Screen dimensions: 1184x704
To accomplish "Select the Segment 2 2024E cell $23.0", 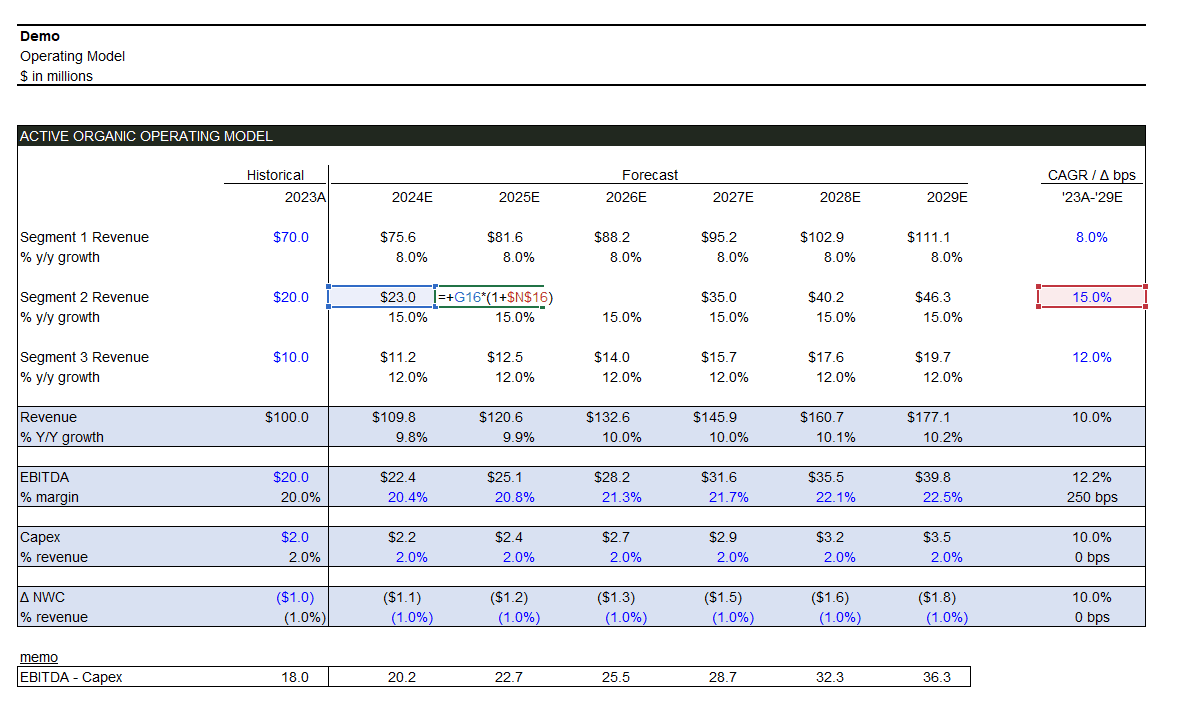I will click(x=381, y=297).
